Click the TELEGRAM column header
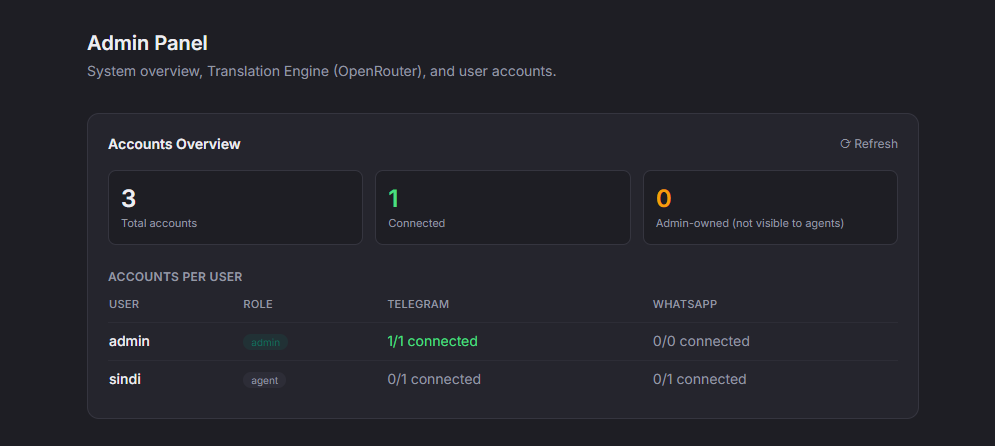Viewport: 995px width, 446px height. pyautogui.click(x=418, y=304)
